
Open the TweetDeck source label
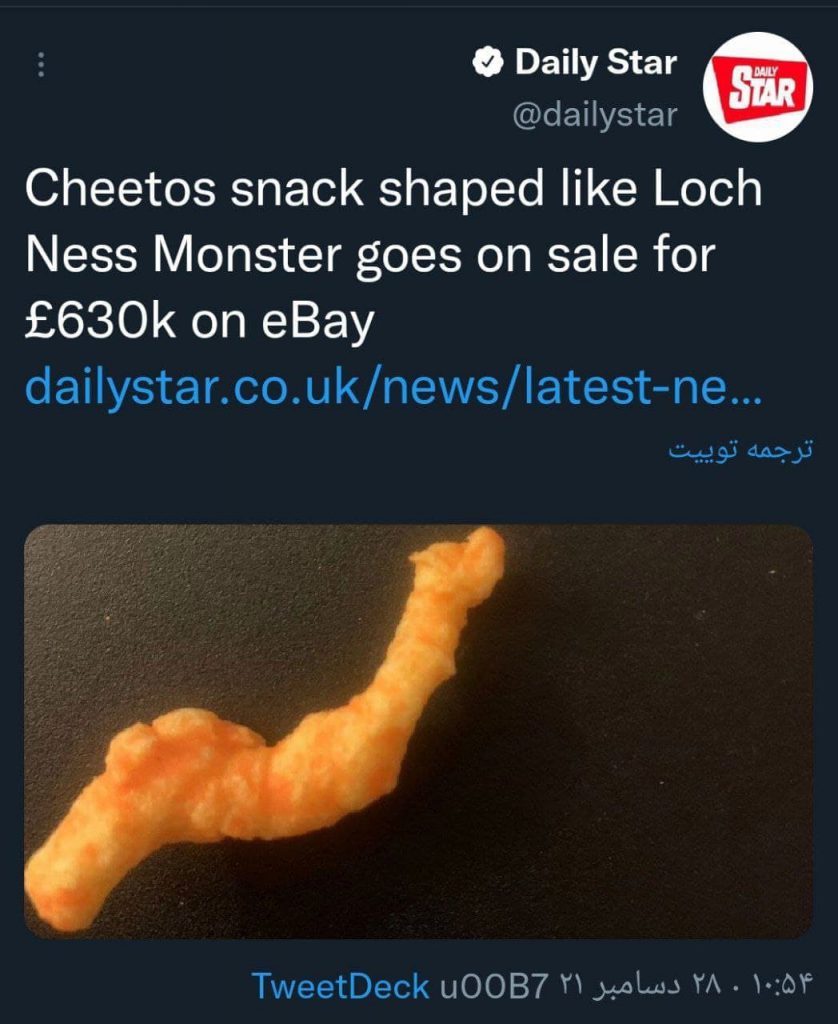coord(340,986)
